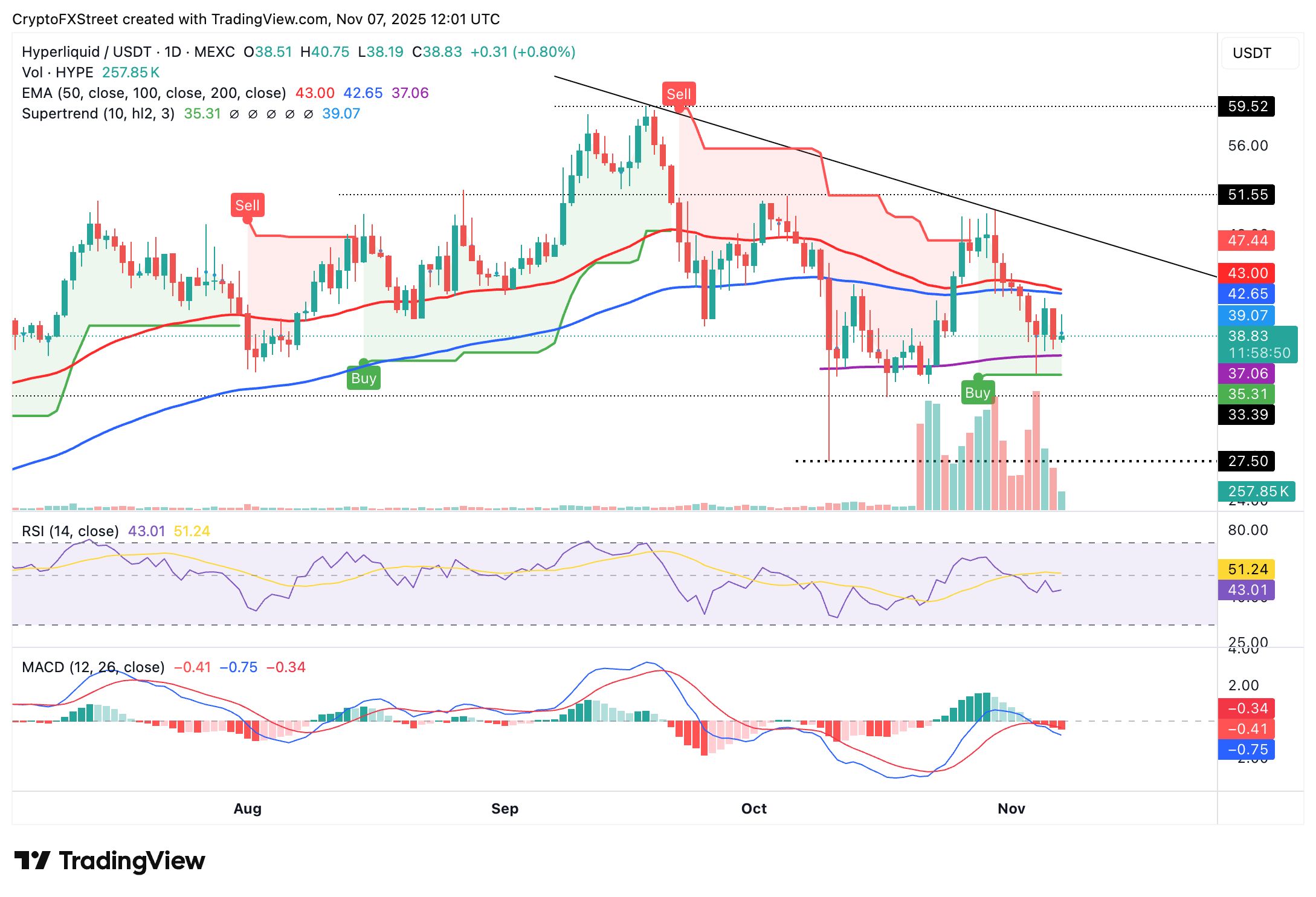Click the Sell flag above the July candles

point(248,206)
